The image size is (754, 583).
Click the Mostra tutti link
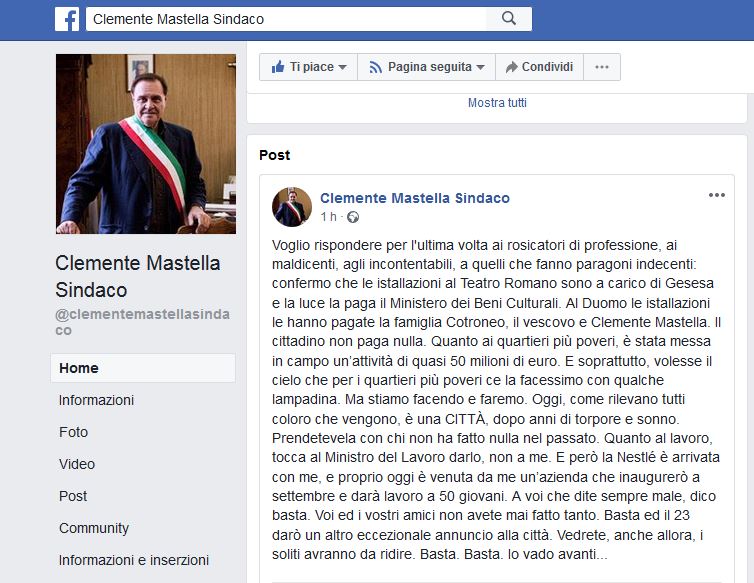[497, 103]
